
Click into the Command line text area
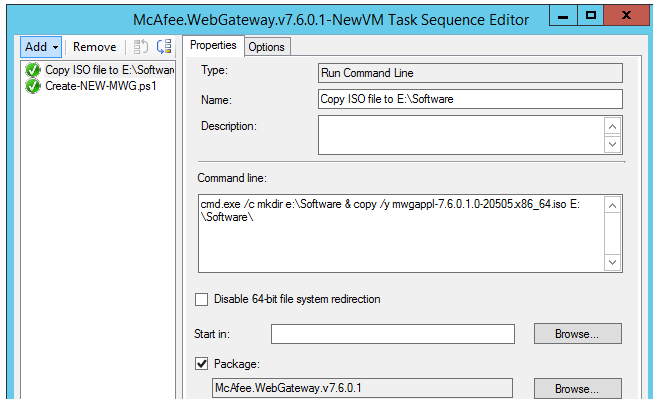point(401,234)
